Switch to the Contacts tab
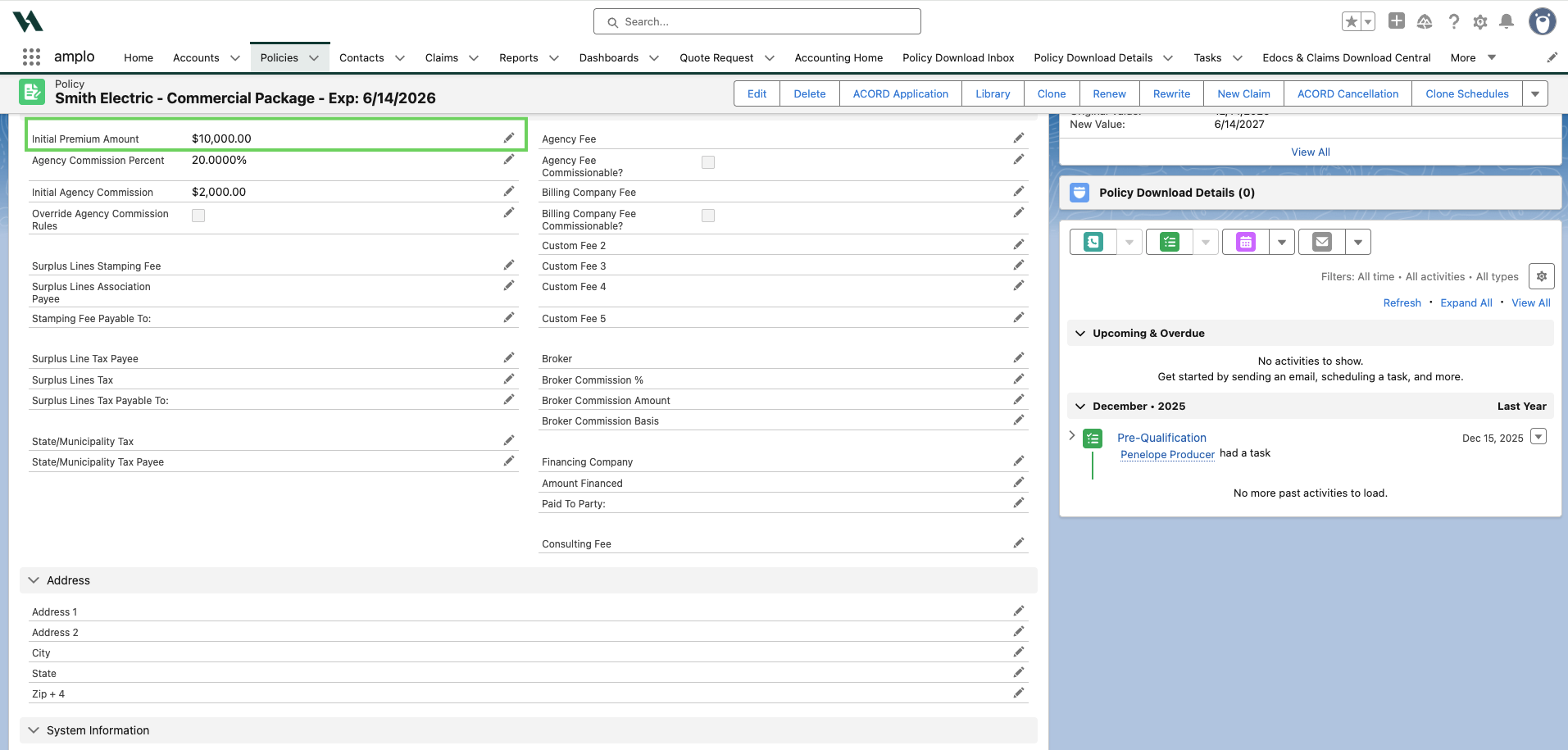Screen dimensions: 1568x750 pos(361,58)
